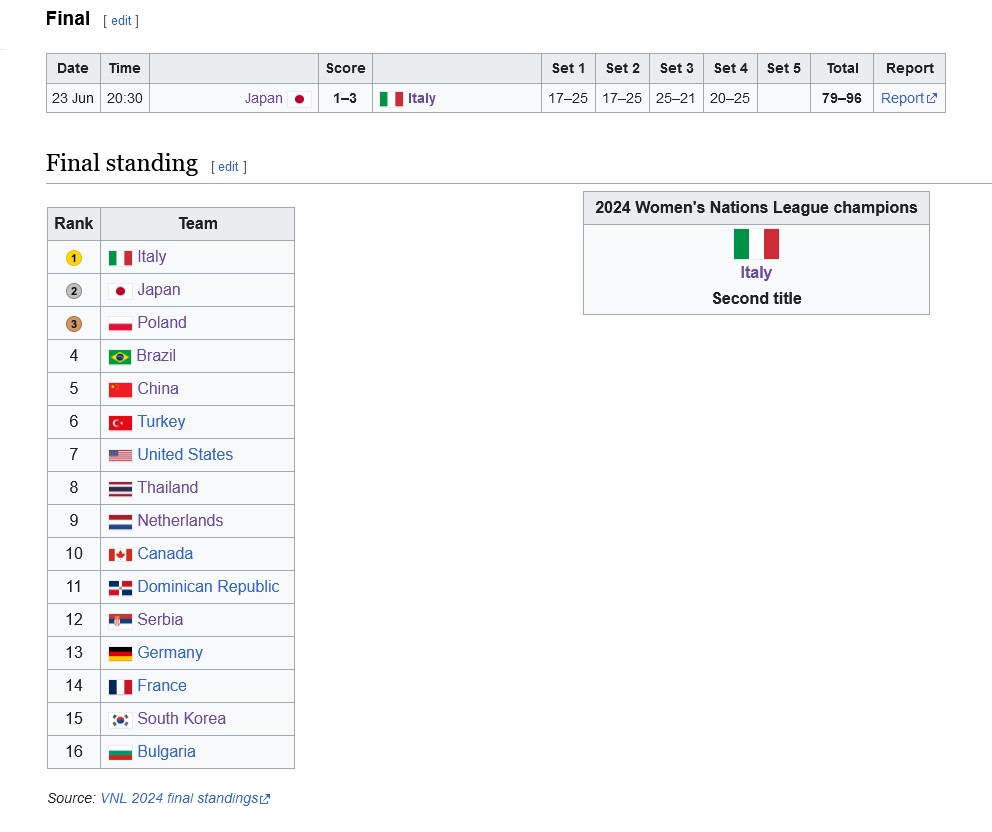
Task: Click the Serbia flag icon
Action: click(120, 621)
